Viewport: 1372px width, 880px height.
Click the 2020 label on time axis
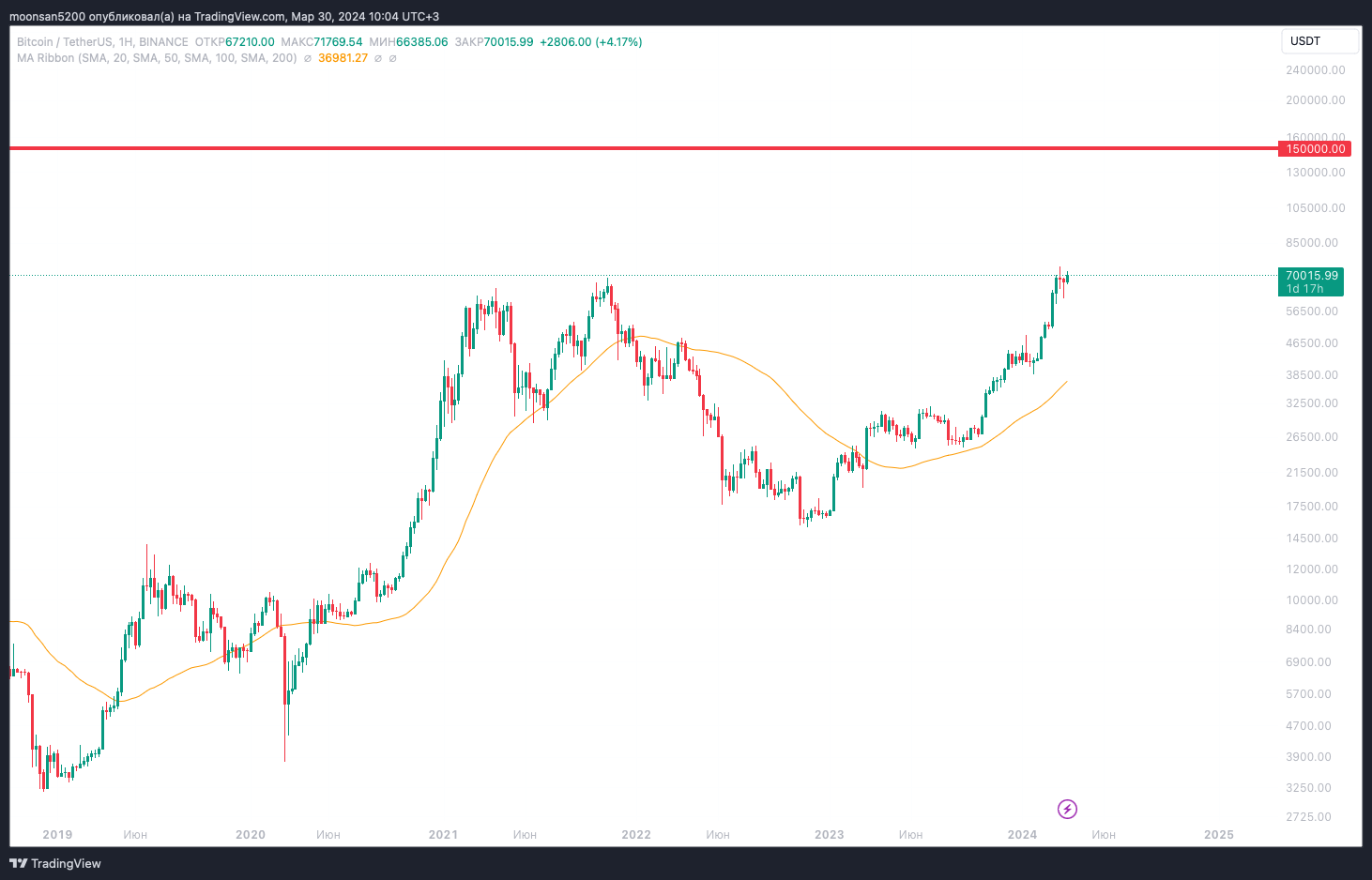[251, 834]
